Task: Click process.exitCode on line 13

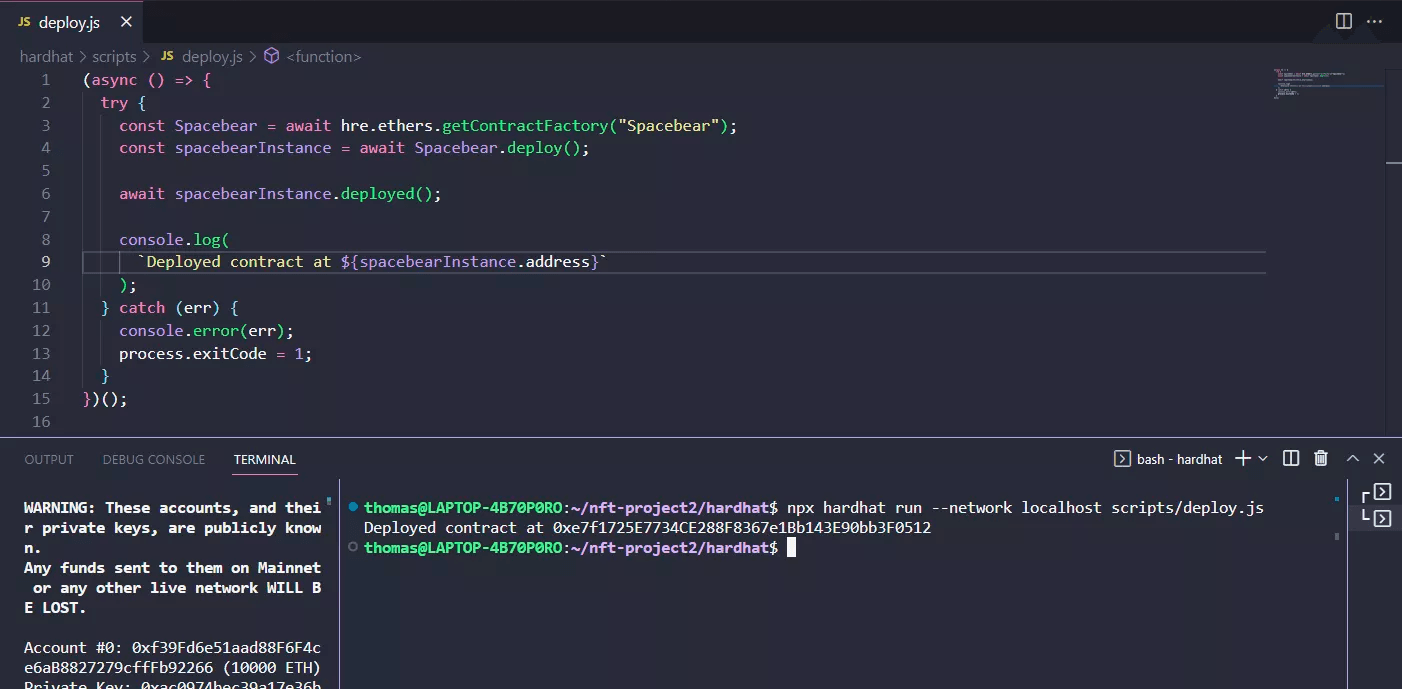Action: coord(193,354)
